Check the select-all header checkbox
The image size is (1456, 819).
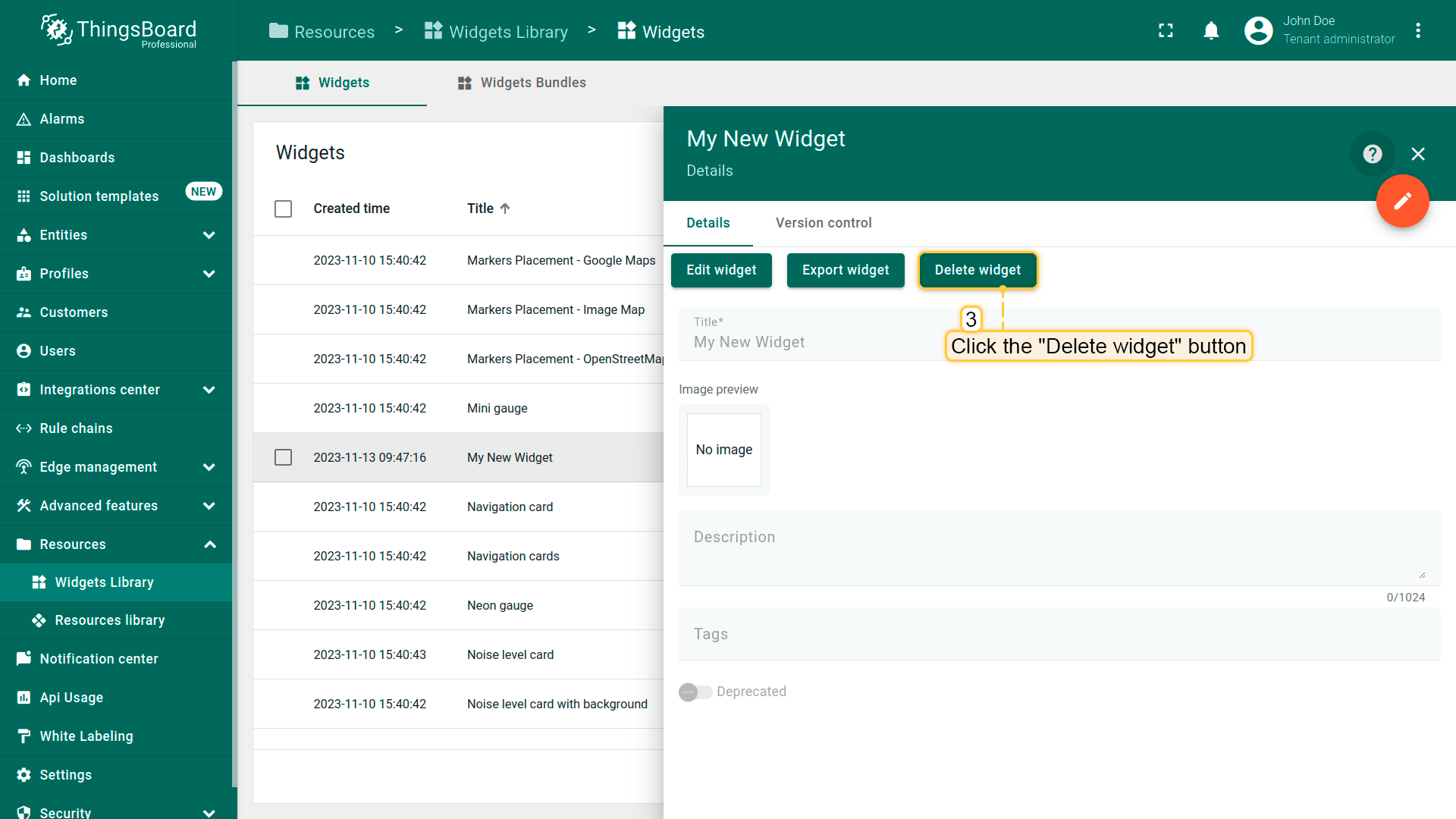coord(283,209)
